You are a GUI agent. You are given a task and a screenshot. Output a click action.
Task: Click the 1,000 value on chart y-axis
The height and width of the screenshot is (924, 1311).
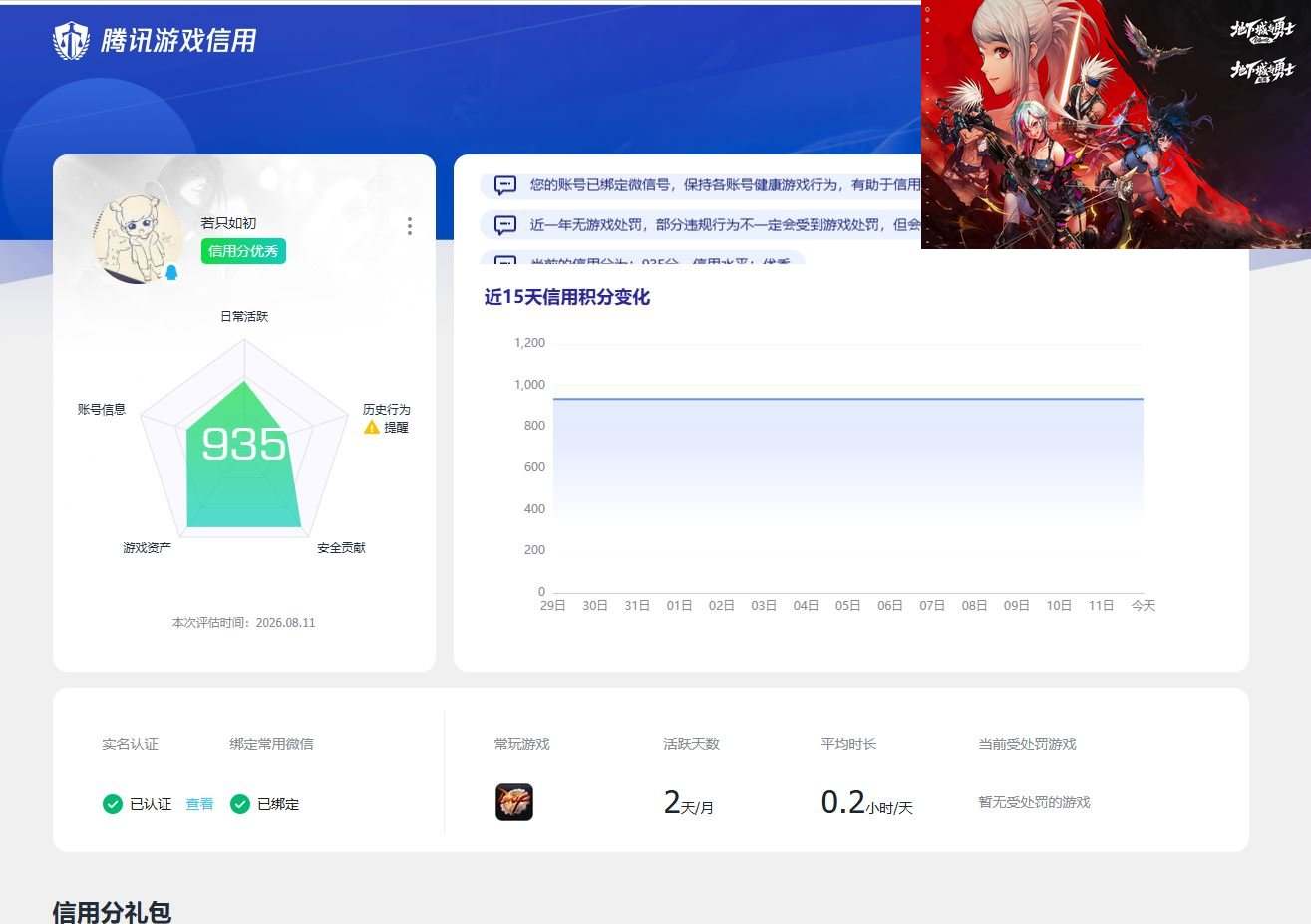(529, 385)
